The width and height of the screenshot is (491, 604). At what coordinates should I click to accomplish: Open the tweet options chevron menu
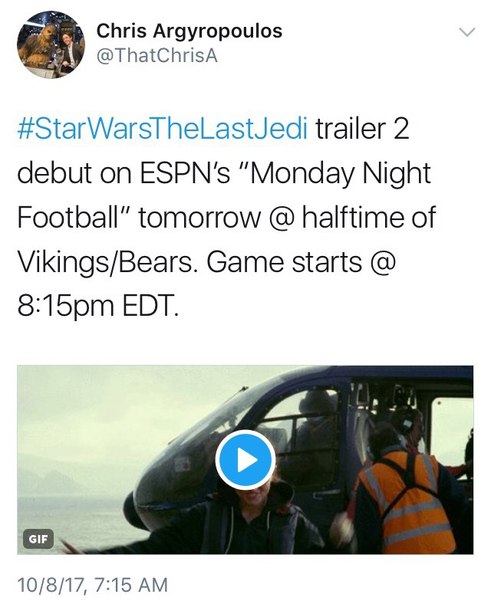pos(467,32)
